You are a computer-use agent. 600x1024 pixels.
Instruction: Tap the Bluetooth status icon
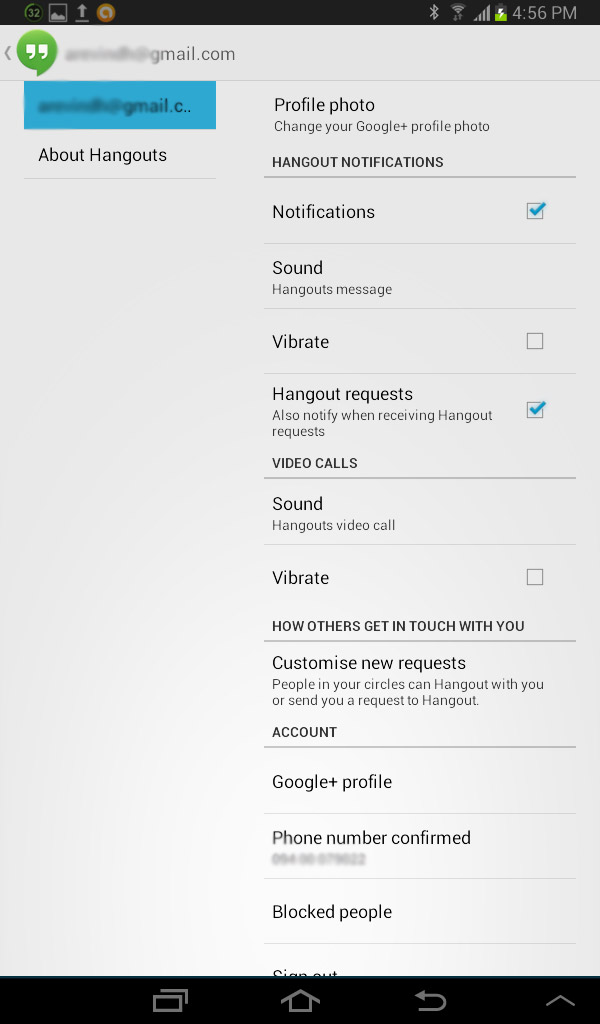(x=434, y=13)
